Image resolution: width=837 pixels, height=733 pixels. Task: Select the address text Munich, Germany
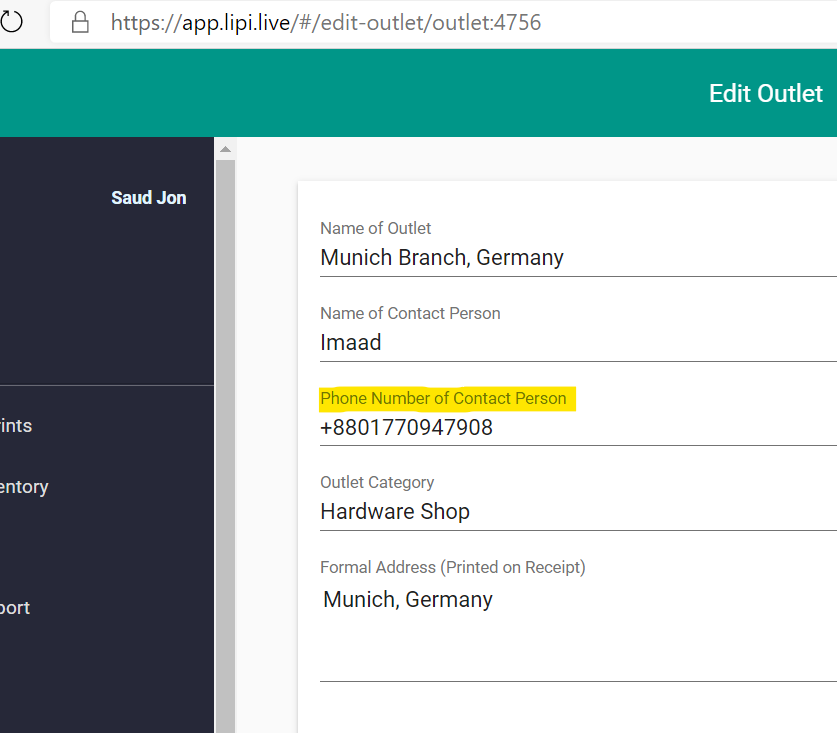point(406,599)
